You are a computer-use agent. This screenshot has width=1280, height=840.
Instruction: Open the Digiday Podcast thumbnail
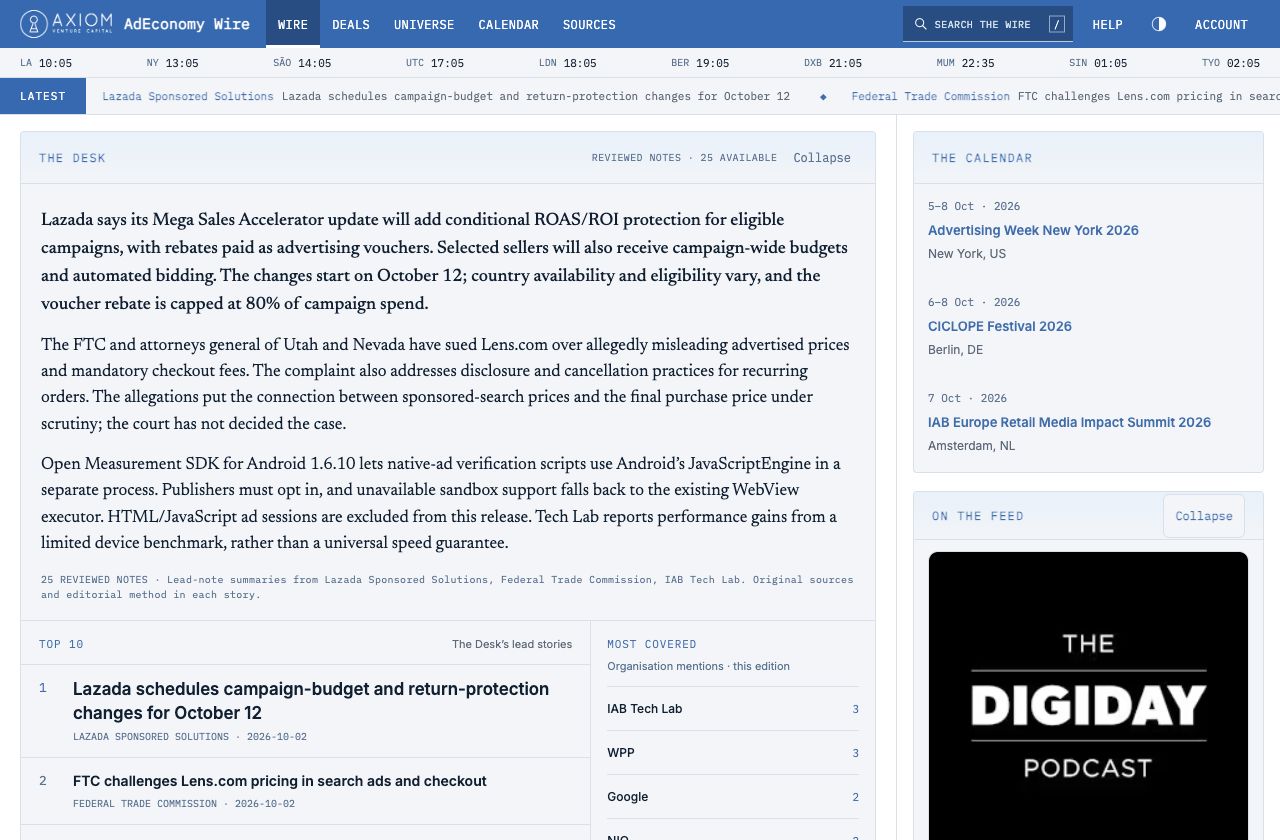click(x=1088, y=696)
